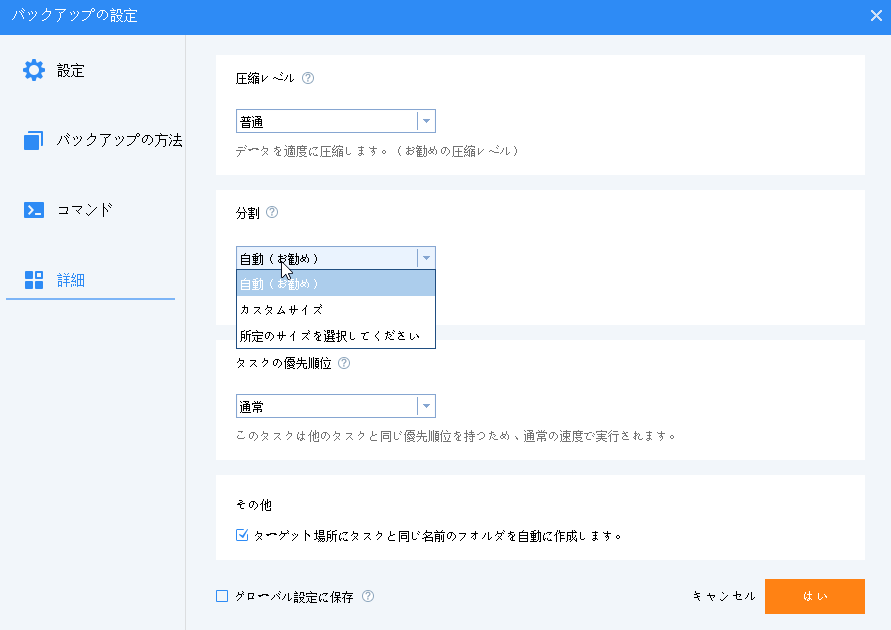
Task: Click the command terminal icon
Action: pyautogui.click(x=34, y=210)
